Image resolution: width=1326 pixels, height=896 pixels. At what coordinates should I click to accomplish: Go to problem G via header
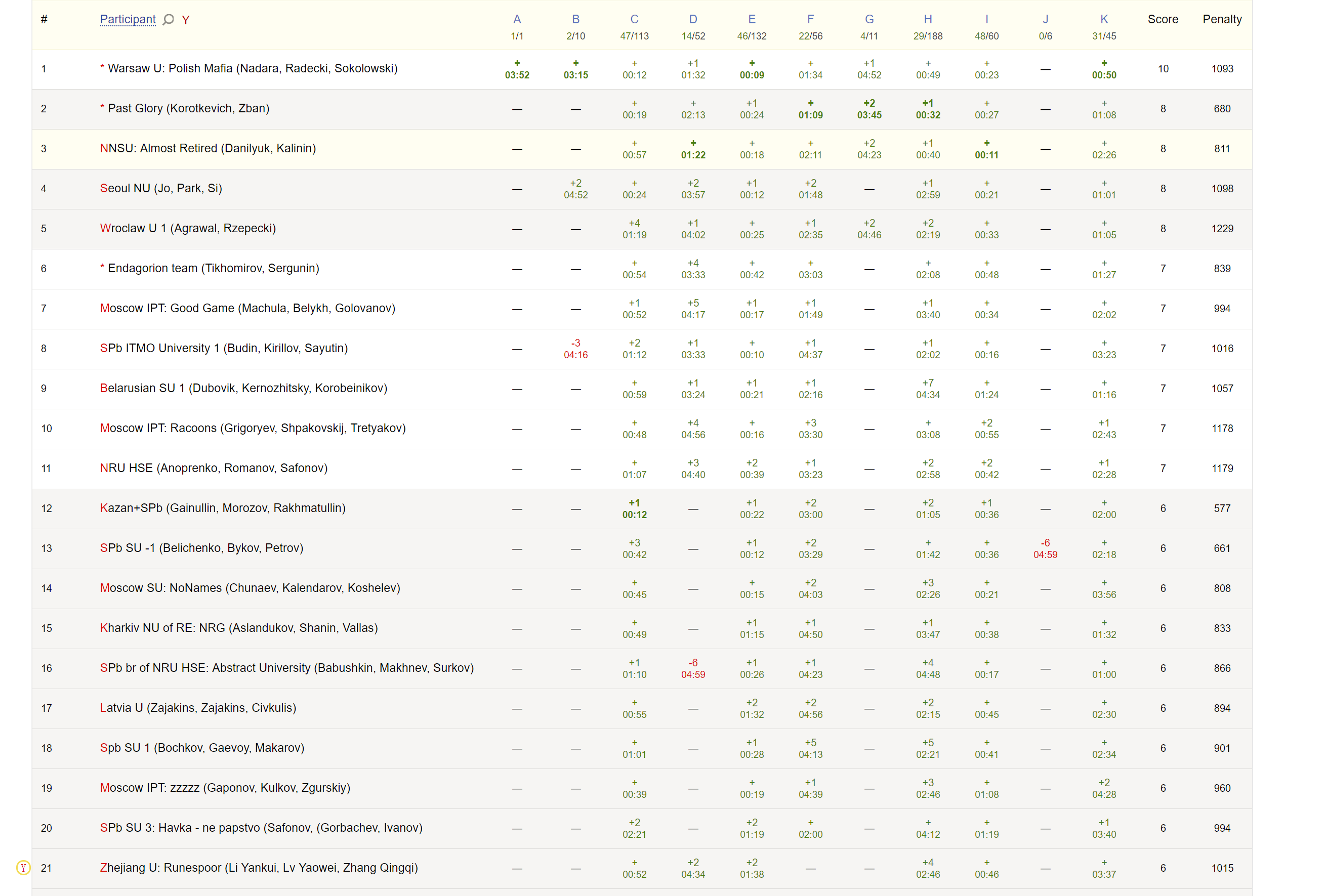[869, 19]
